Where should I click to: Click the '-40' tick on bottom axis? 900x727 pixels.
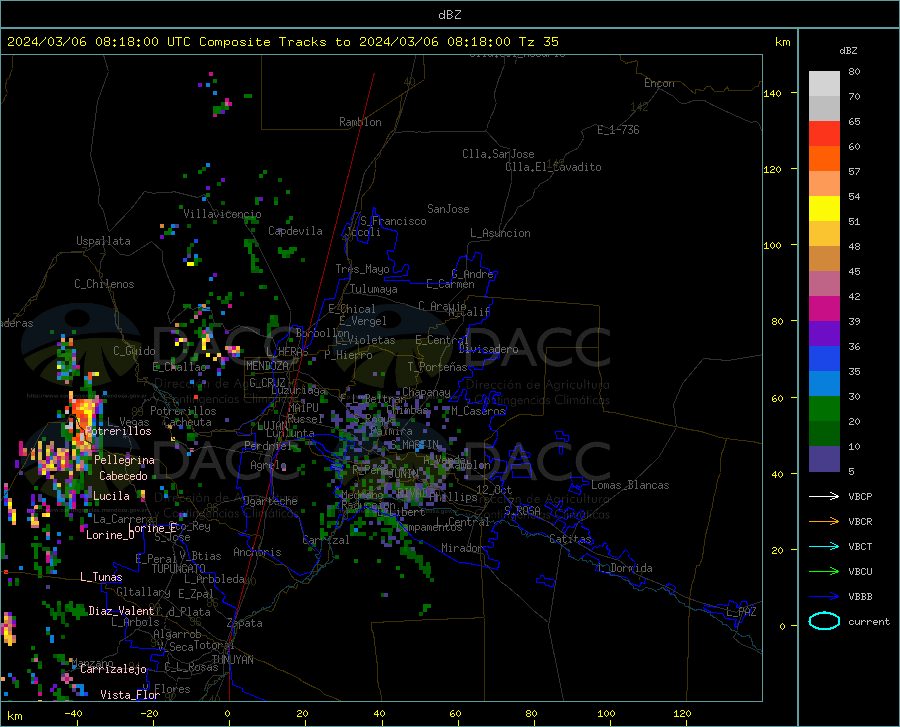point(73,713)
